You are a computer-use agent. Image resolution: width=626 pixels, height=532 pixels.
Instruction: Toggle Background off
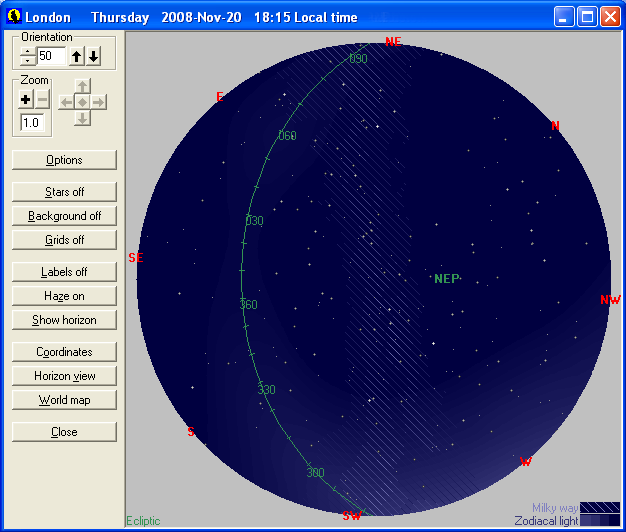(x=64, y=216)
